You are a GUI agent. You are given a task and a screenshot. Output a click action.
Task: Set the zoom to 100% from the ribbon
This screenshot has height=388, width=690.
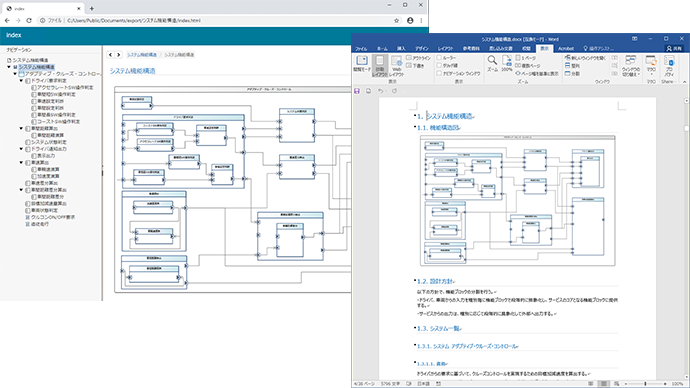point(507,64)
